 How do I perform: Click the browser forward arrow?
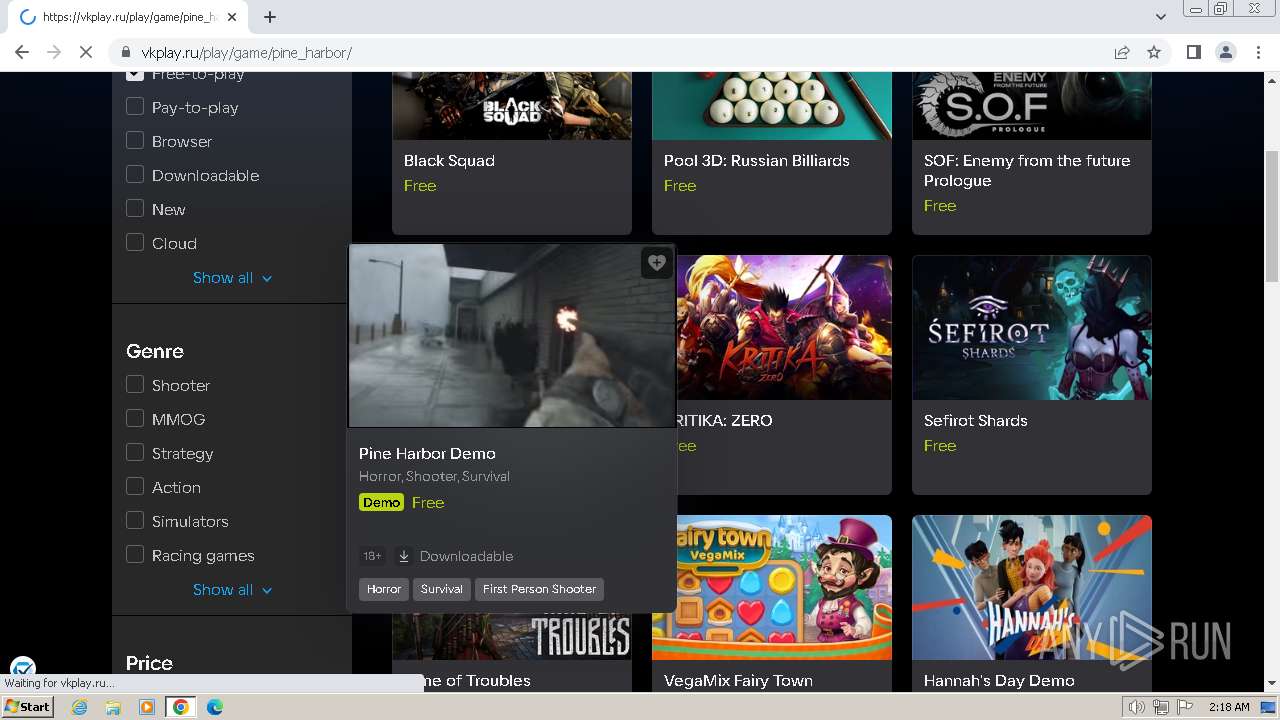[x=54, y=52]
